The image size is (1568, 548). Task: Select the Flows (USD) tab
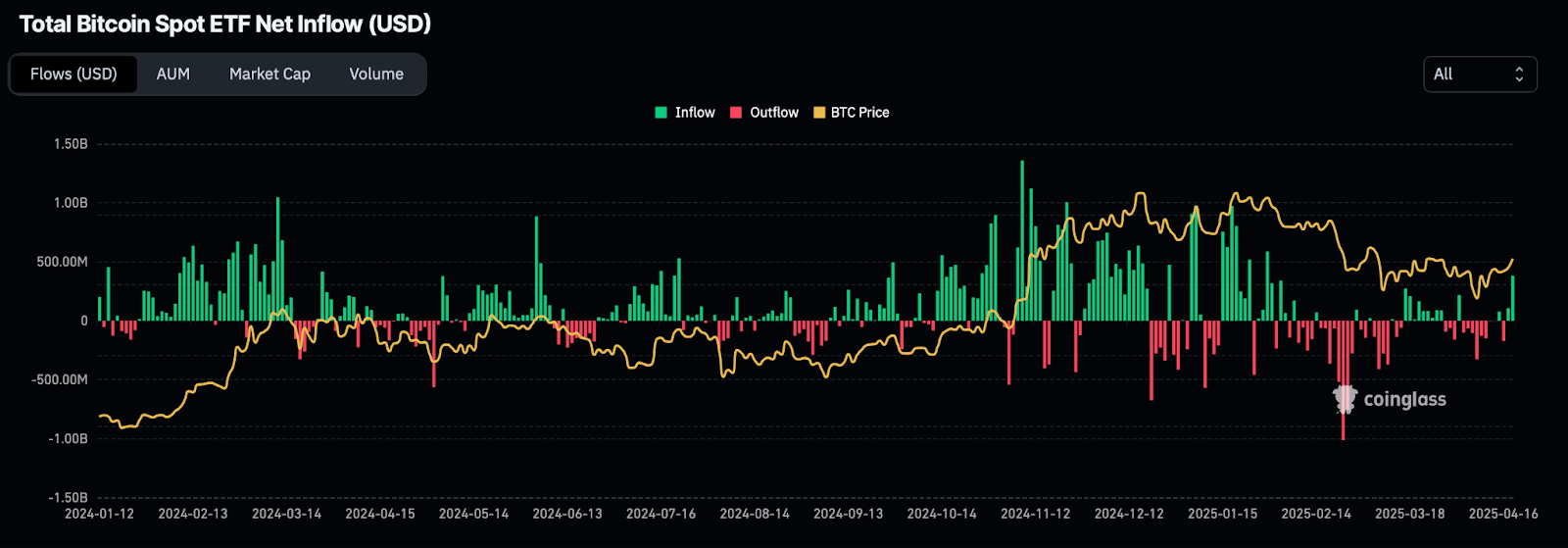[x=73, y=75]
